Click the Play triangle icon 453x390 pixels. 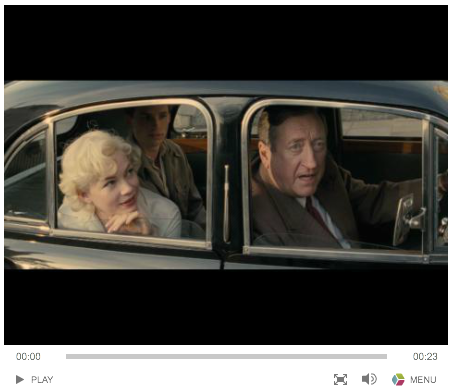[x=20, y=379]
